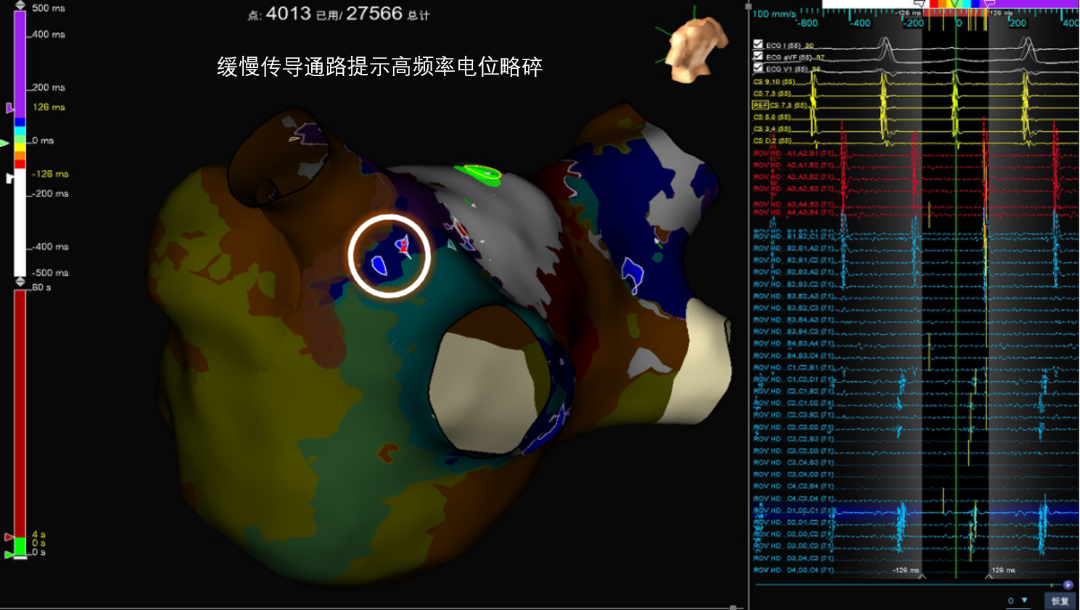Uncheck the ECG V1 channel checkbox
This screenshot has height=610, width=1080.
pyautogui.click(x=758, y=68)
